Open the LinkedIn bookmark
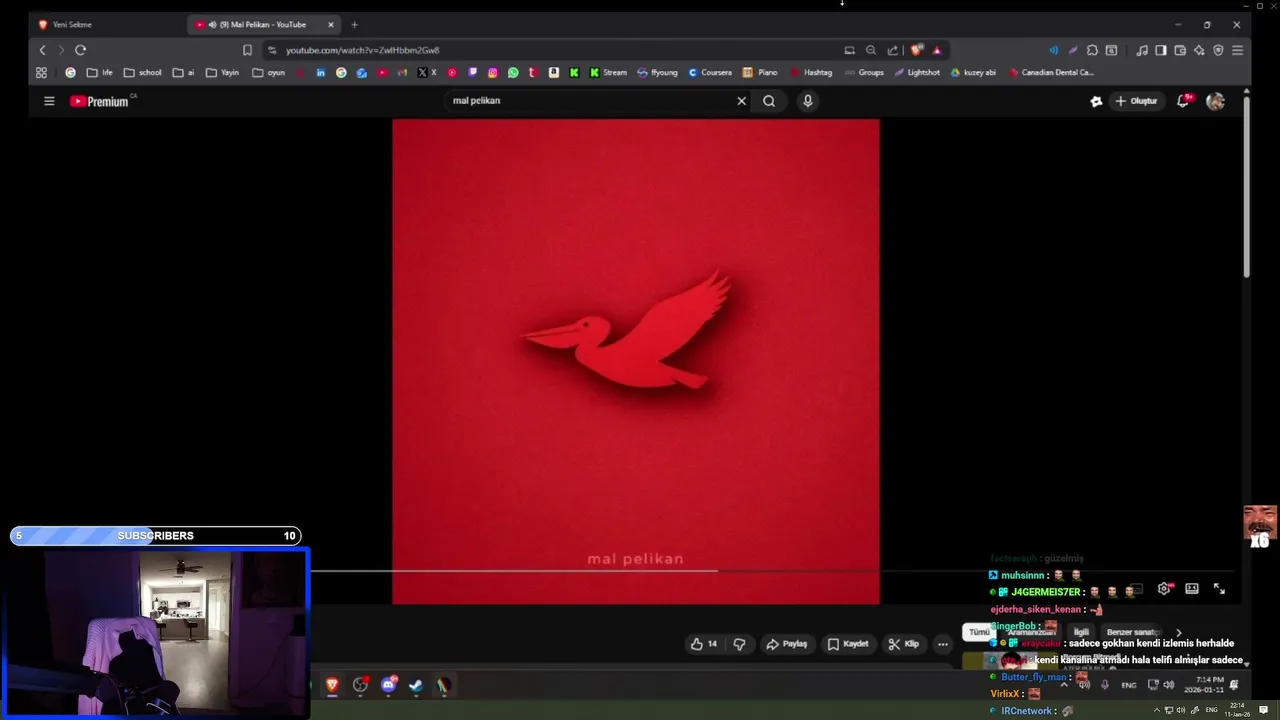 click(x=320, y=72)
